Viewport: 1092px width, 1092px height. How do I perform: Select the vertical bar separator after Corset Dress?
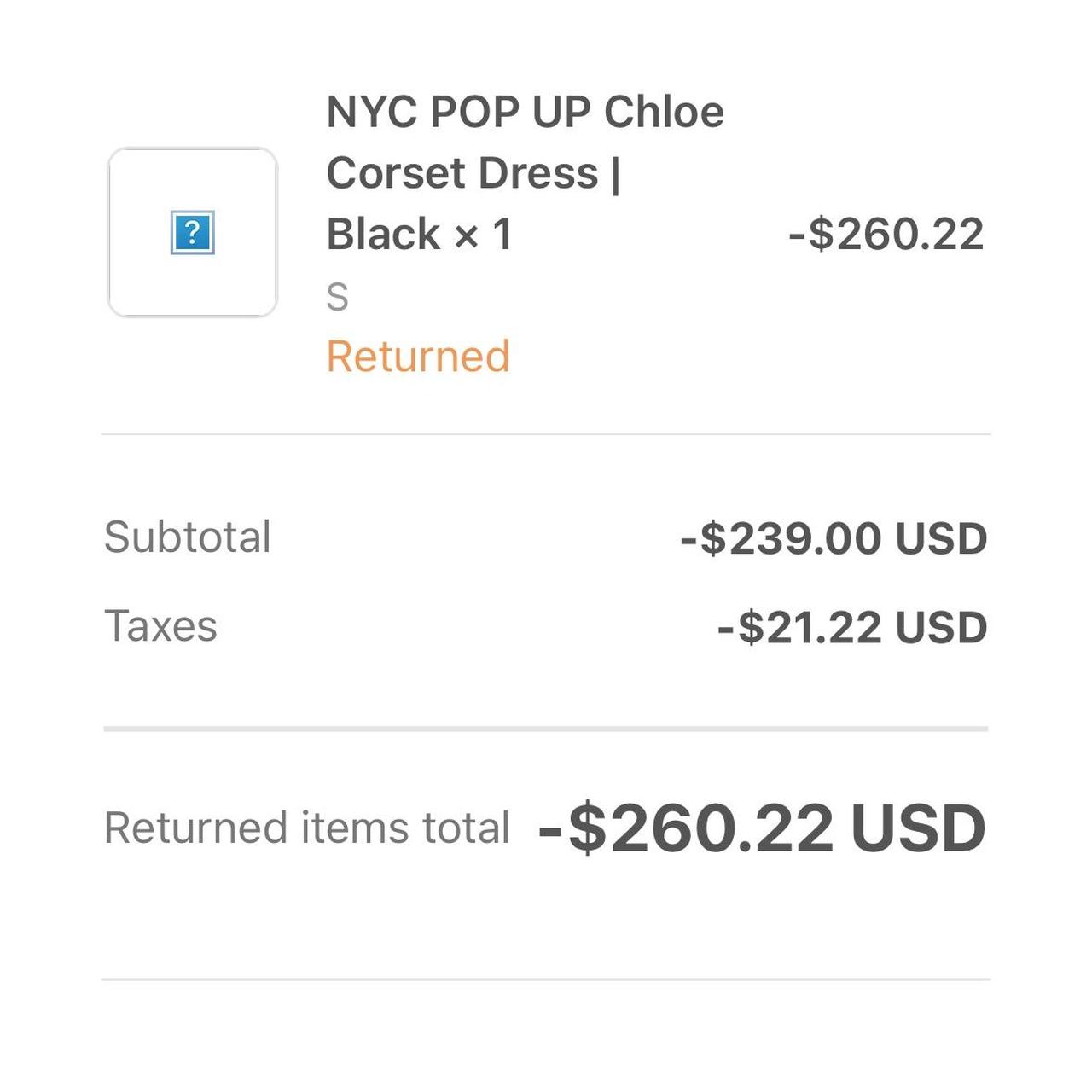point(616,174)
